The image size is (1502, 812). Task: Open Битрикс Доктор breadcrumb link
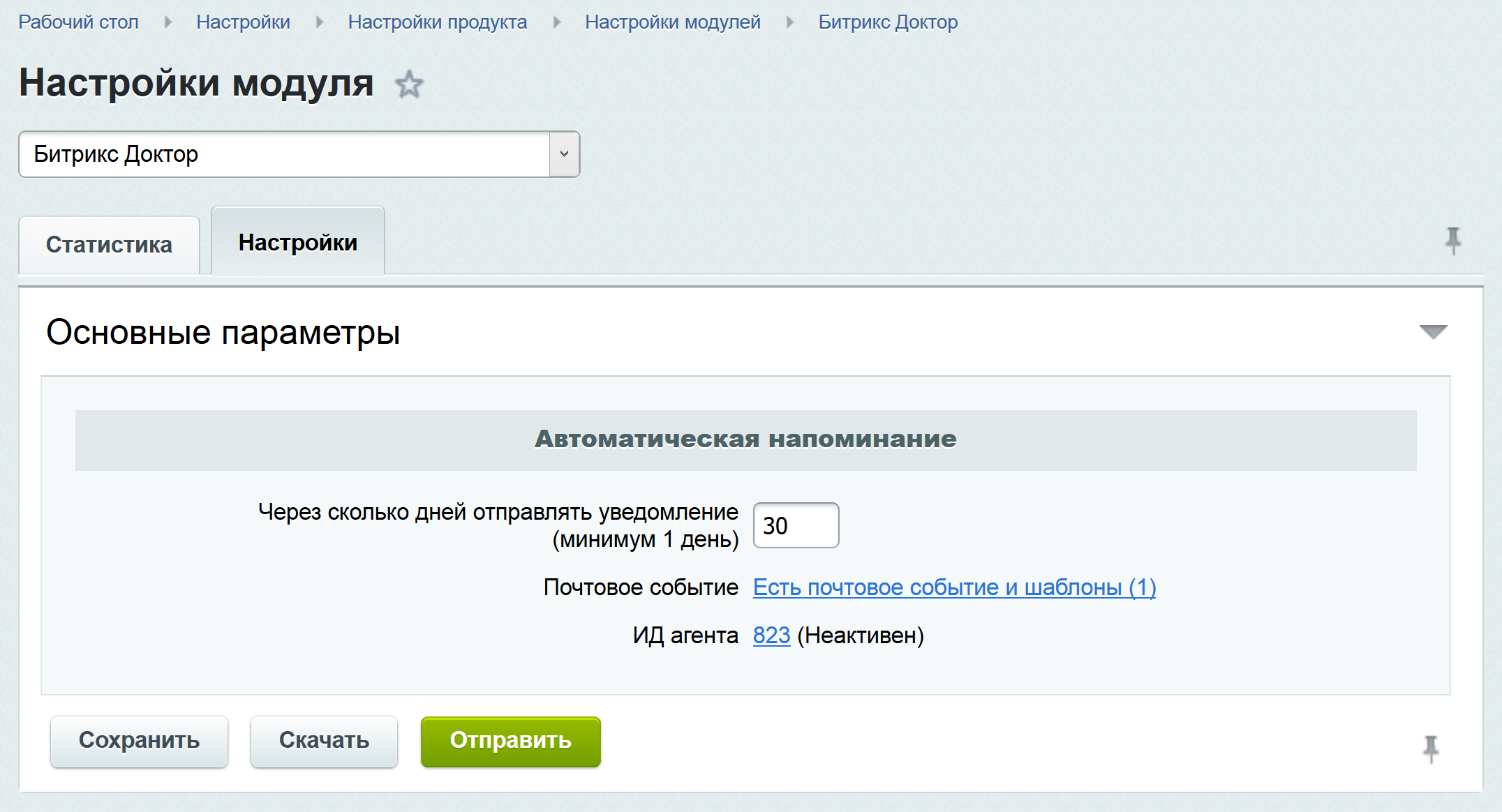click(888, 22)
